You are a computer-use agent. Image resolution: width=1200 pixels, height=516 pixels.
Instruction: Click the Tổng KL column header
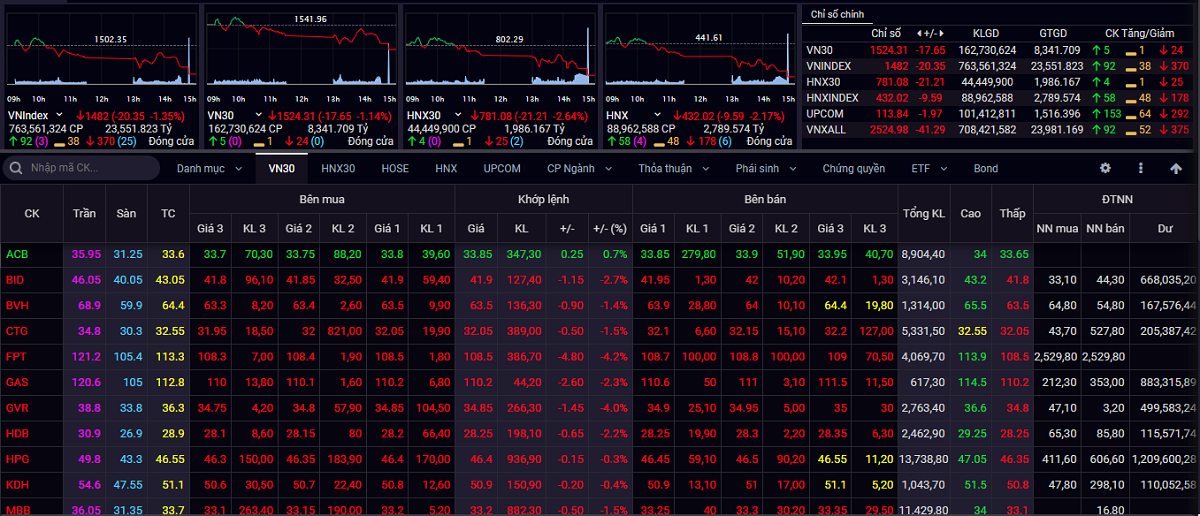pos(923,213)
